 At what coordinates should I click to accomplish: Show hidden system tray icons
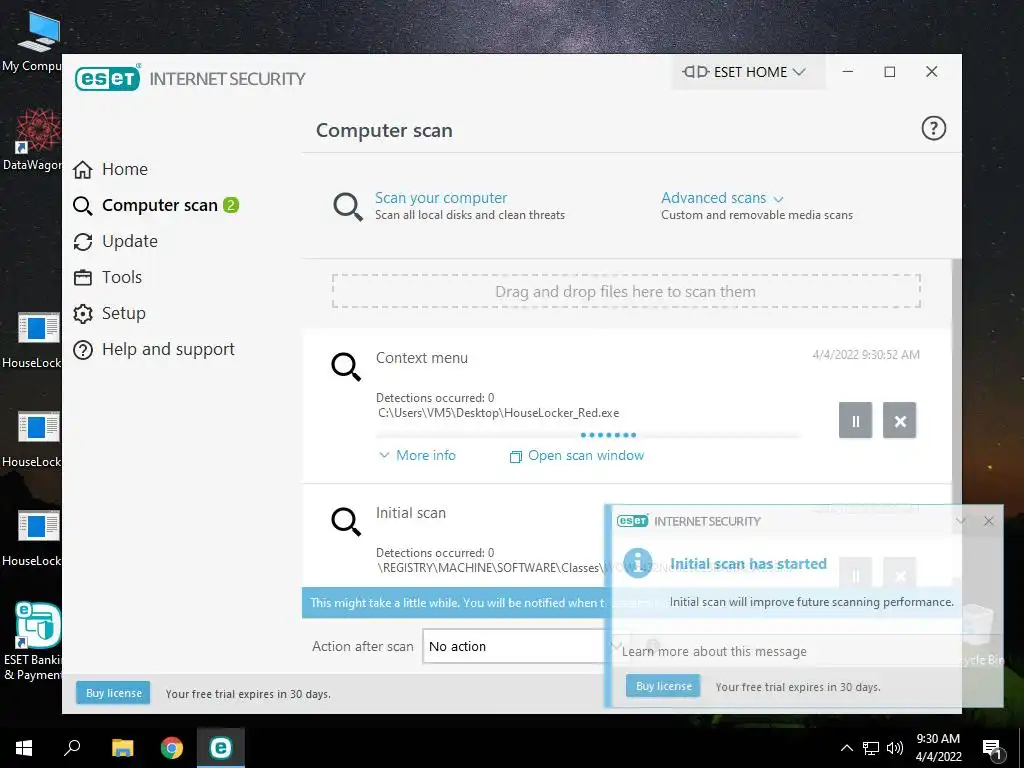click(x=846, y=748)
